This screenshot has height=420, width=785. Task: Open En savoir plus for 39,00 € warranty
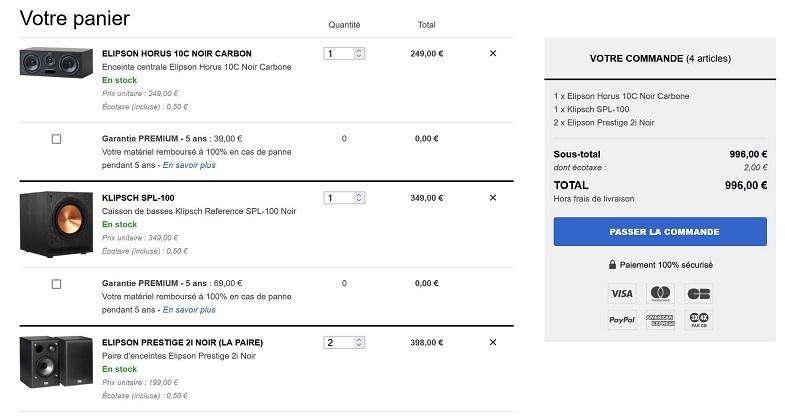[x=189, y=165]
